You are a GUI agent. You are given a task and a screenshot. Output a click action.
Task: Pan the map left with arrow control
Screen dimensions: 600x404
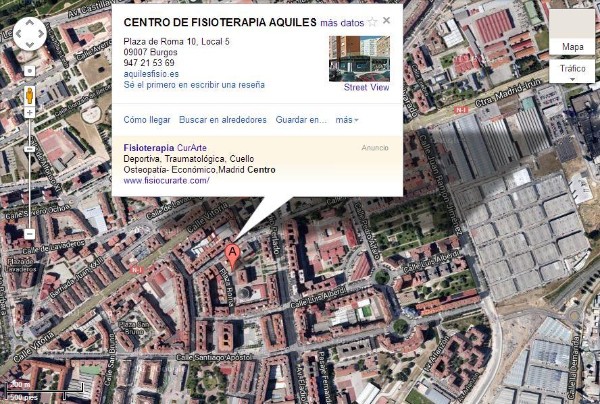19,34
